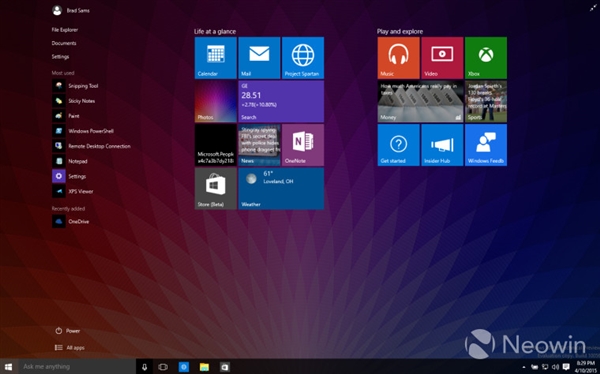600x374 pixels.
Task: Open the Insider Hub tile
Action: pyautogui.click(x=442, y=145)
